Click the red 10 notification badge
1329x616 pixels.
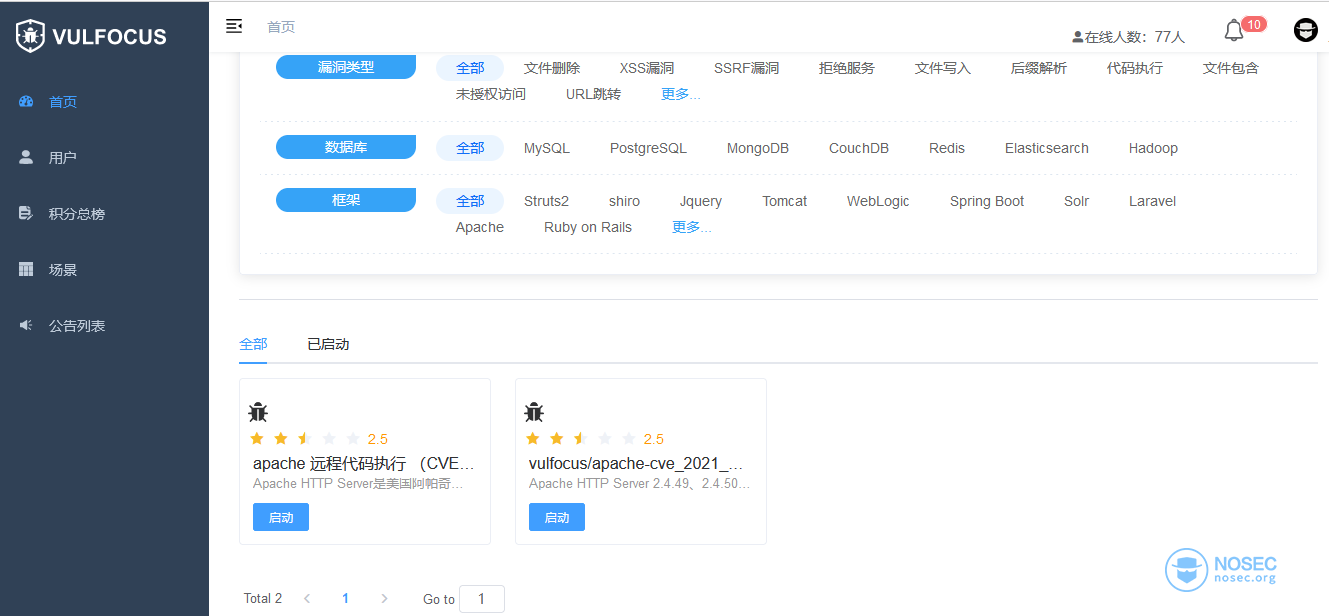click(1254, 24)
